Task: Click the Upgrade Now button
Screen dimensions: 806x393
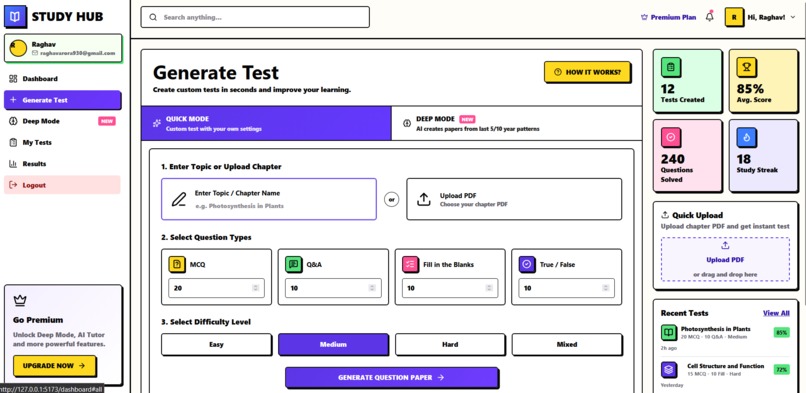Action: click(x=54, y=366)
